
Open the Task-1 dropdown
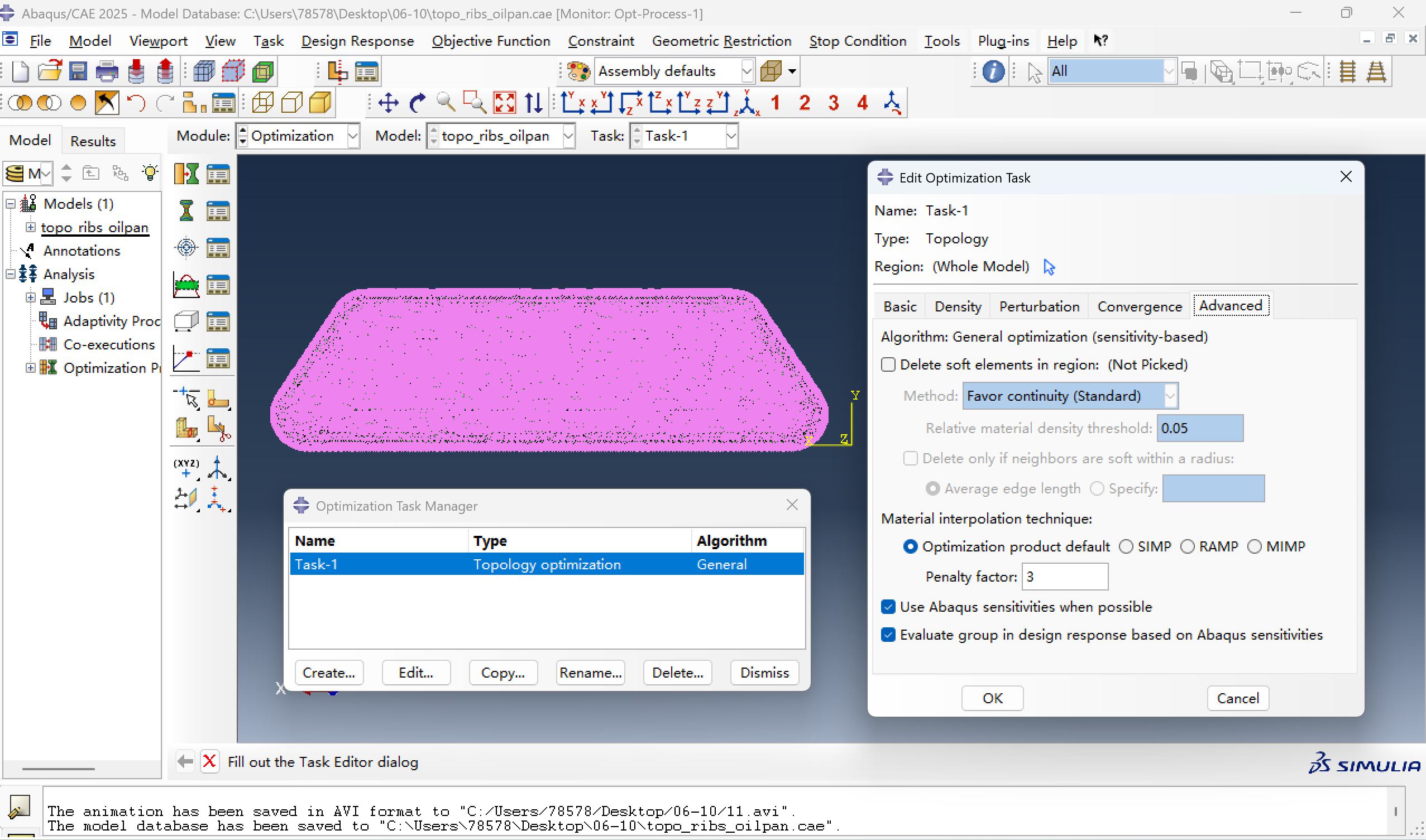tap(731, 136)
